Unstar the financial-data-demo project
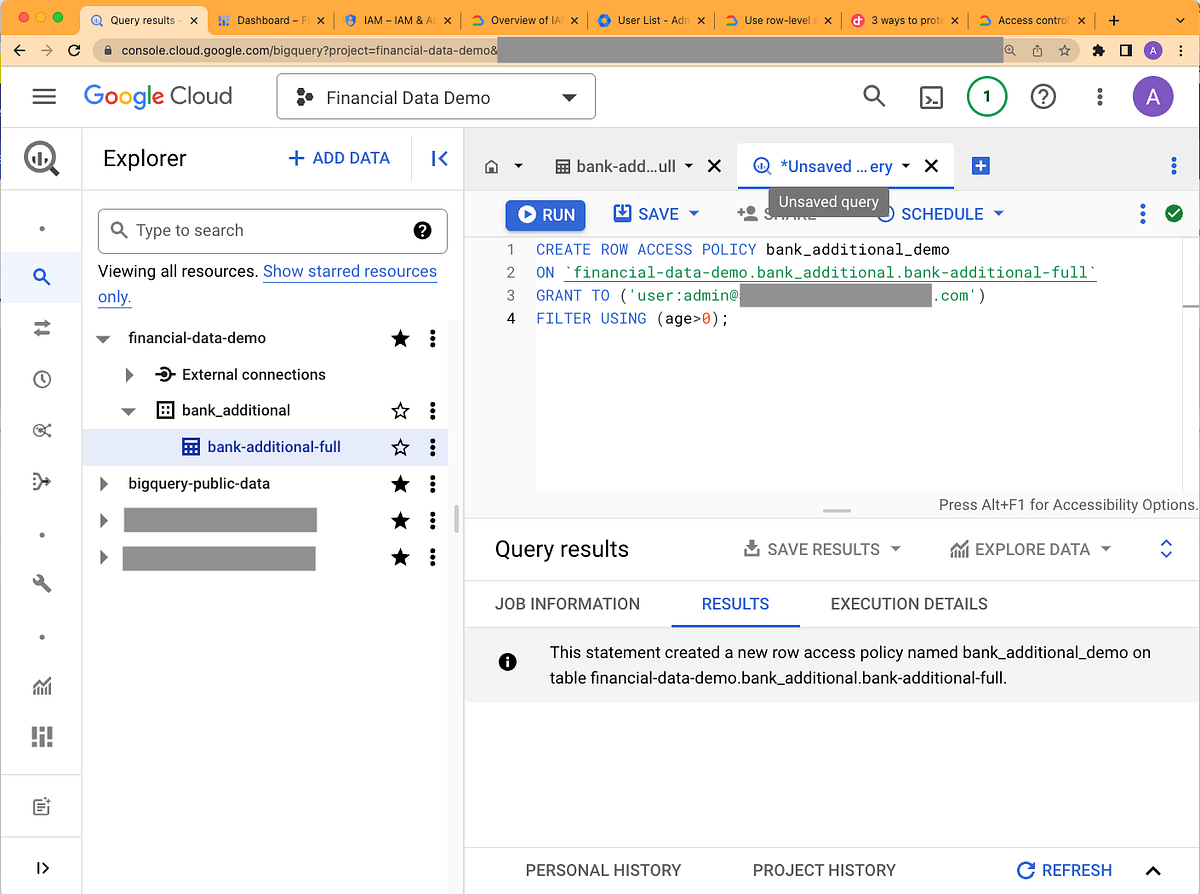 pyautogui.click(x=400, y=338)
